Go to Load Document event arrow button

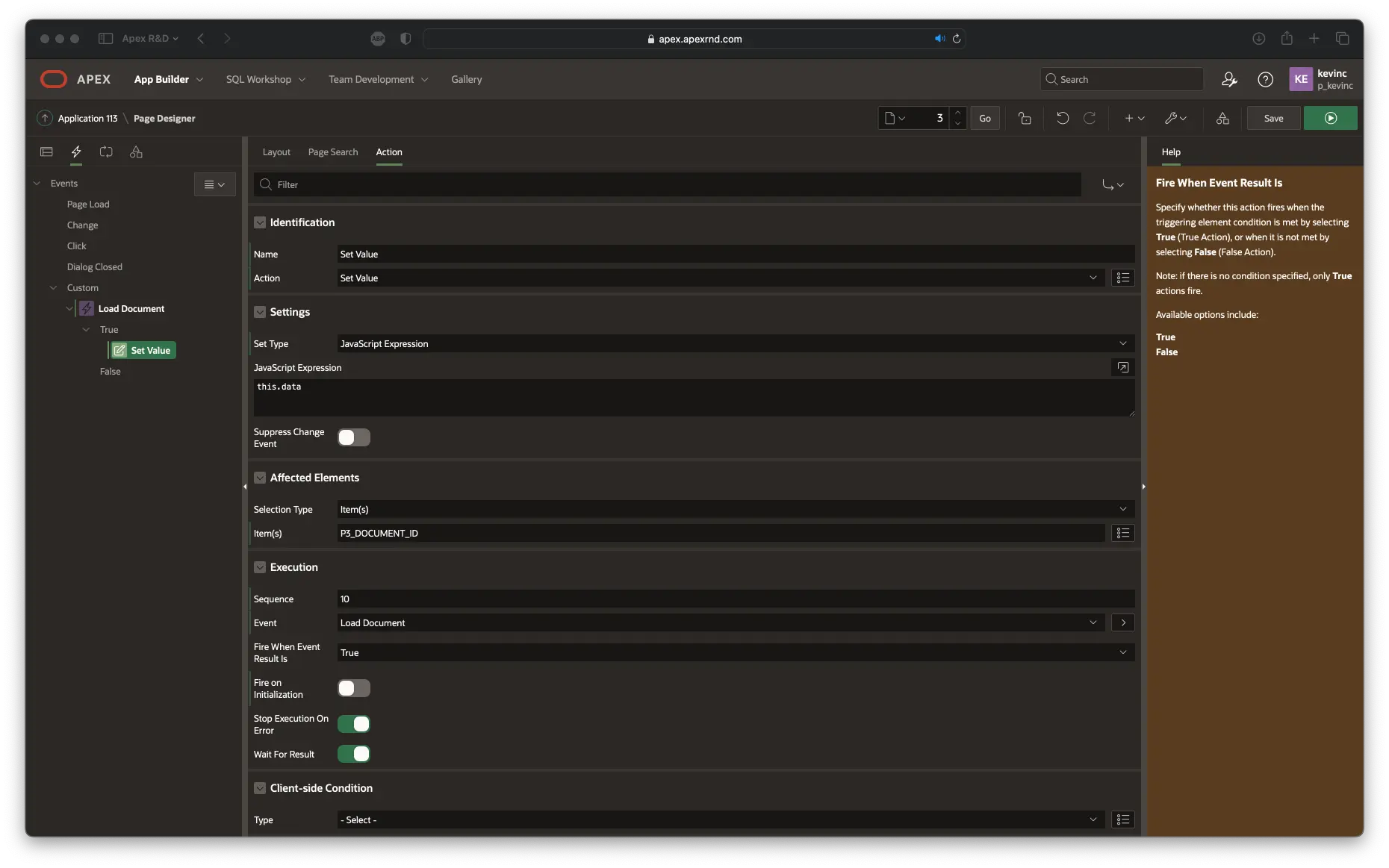pyautogui.click(x=1122, y=622)
